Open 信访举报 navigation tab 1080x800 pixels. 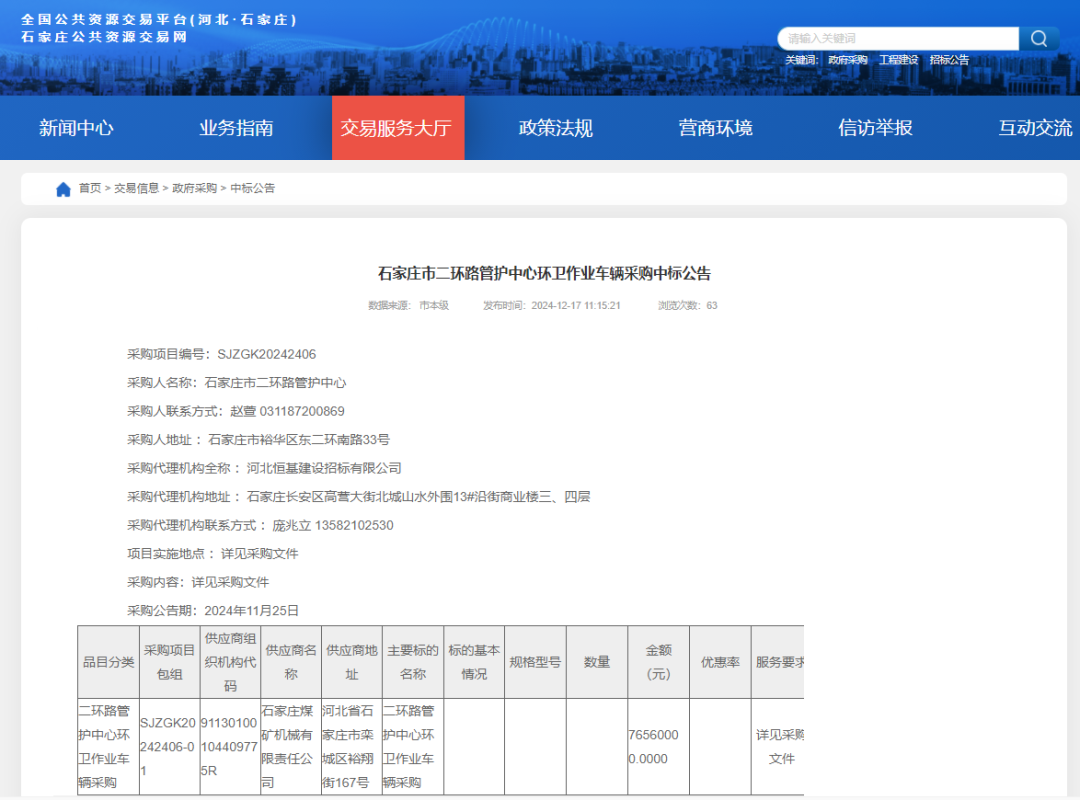875,128
